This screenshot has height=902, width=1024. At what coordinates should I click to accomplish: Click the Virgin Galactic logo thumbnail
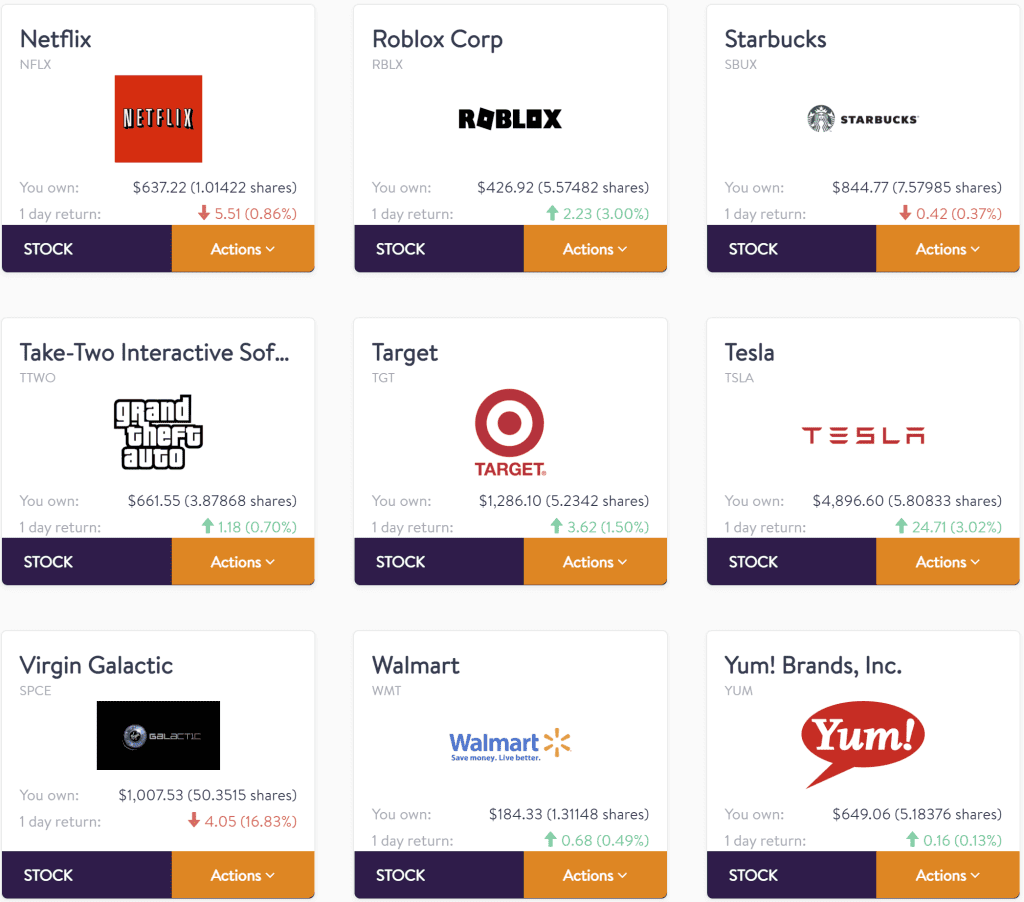point(158,735)
